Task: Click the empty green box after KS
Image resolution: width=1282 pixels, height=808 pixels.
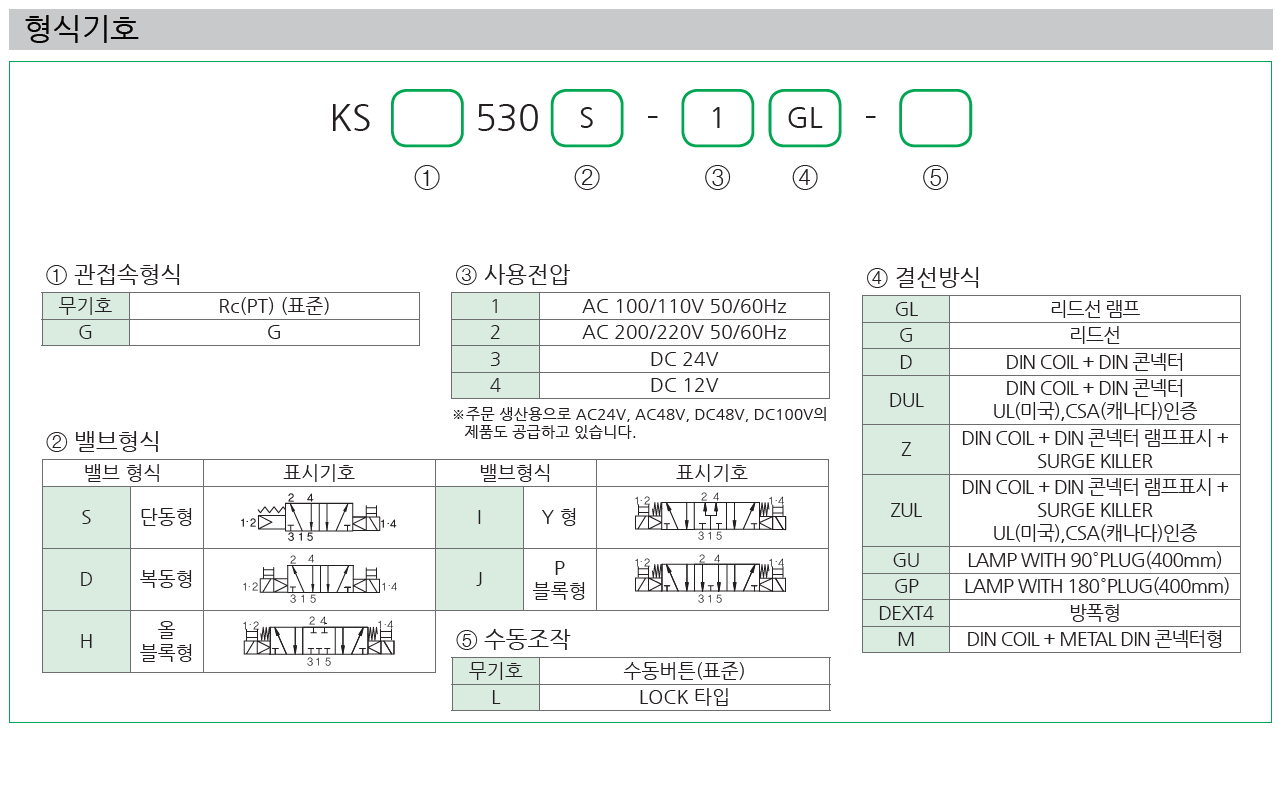Action: coord(427,118)
